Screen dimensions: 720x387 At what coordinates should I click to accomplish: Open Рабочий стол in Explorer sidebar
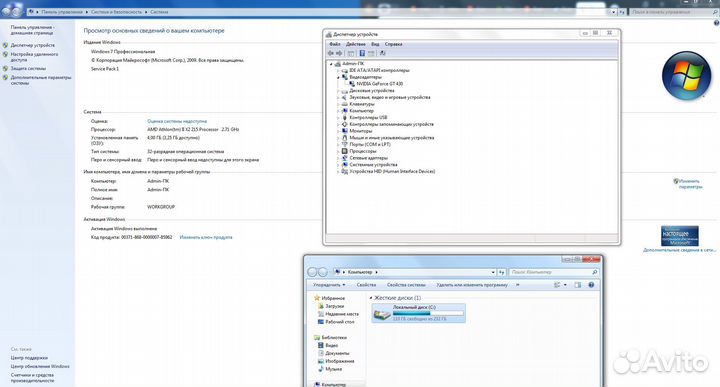[x=339, y=322]
